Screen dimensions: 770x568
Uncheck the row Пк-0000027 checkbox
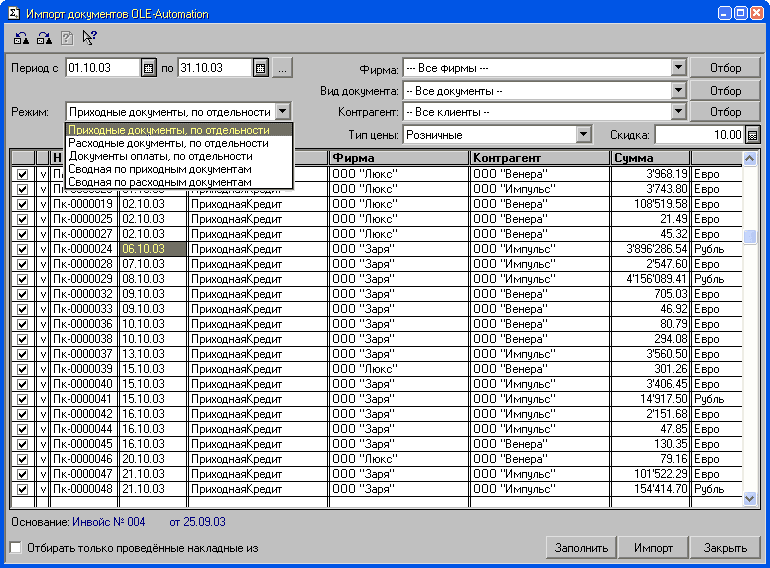(x=22, y=234)
